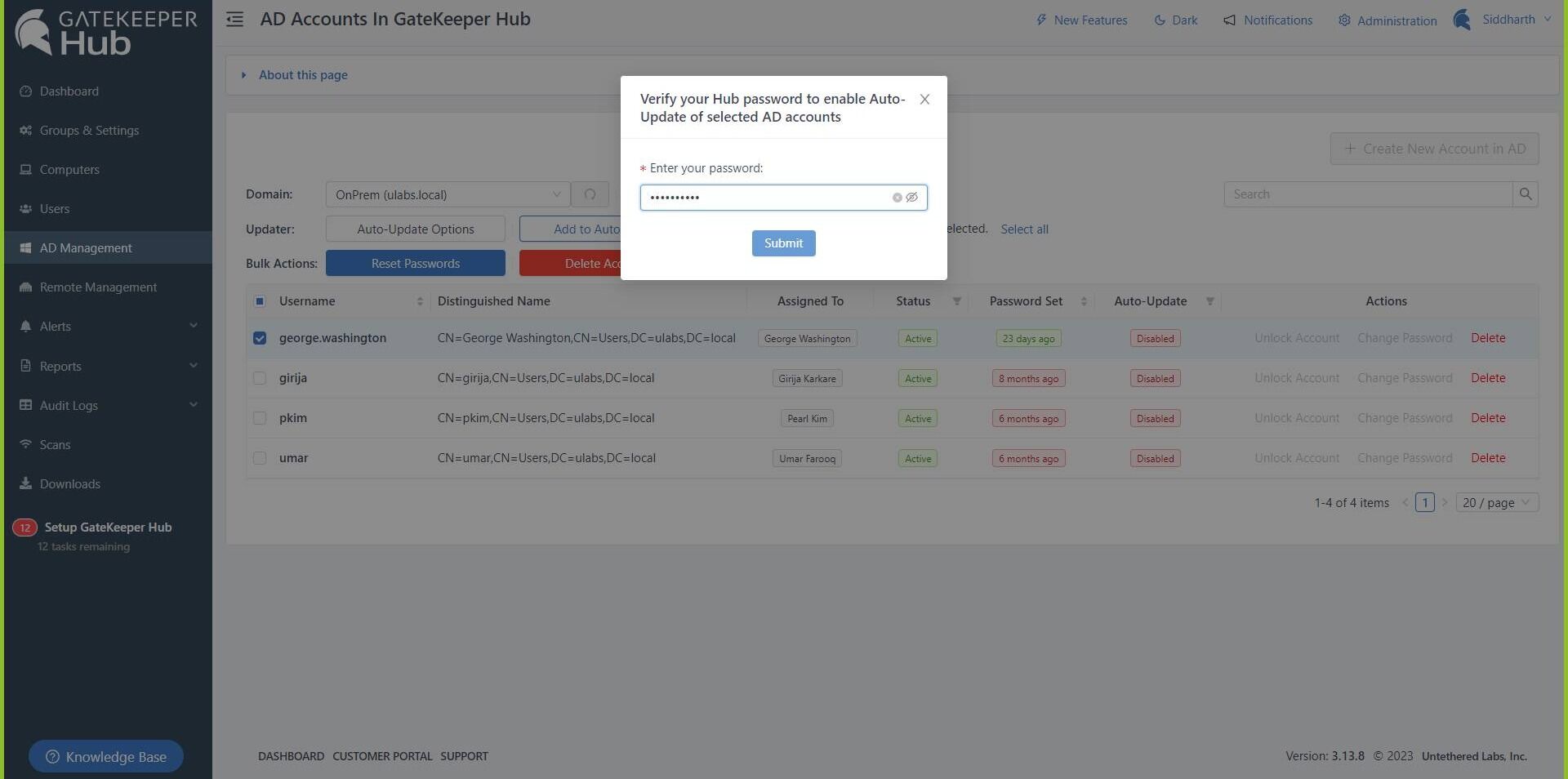Open Remote Management in the sidebar
This screenshot has height=779, width=1568.
(x=108, y=287)
